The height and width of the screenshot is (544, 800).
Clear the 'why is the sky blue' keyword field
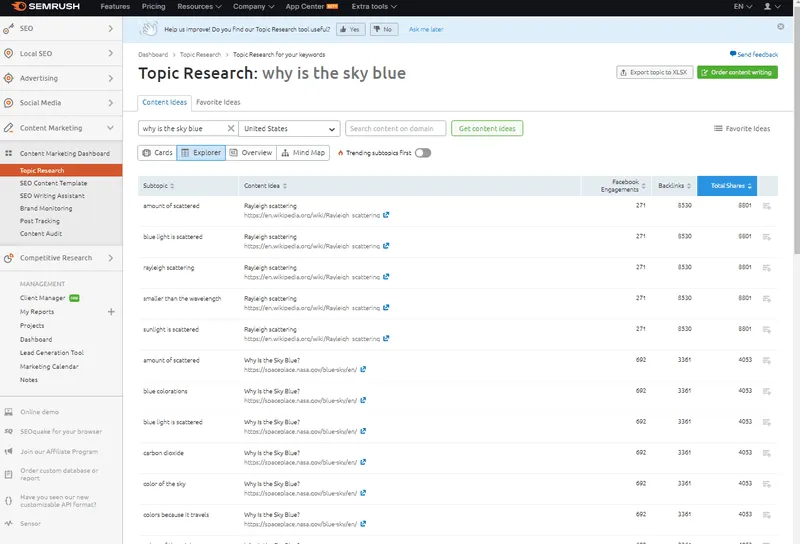click(231, 129)
